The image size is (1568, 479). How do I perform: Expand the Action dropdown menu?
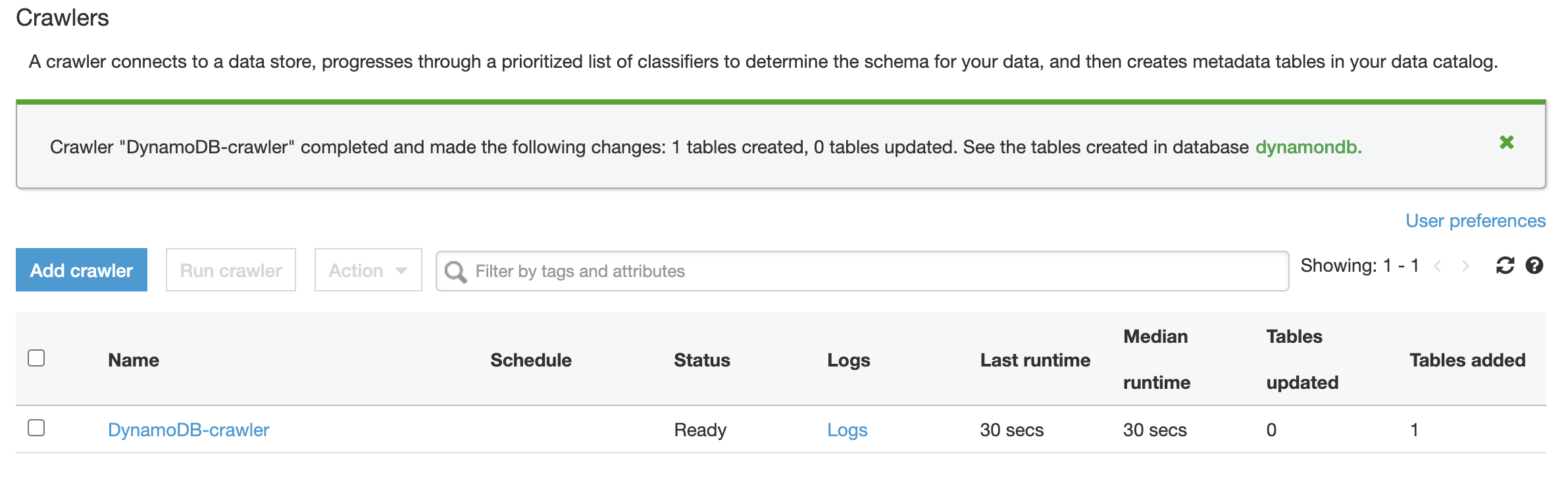pyautogui.click(x=368, y=270)
